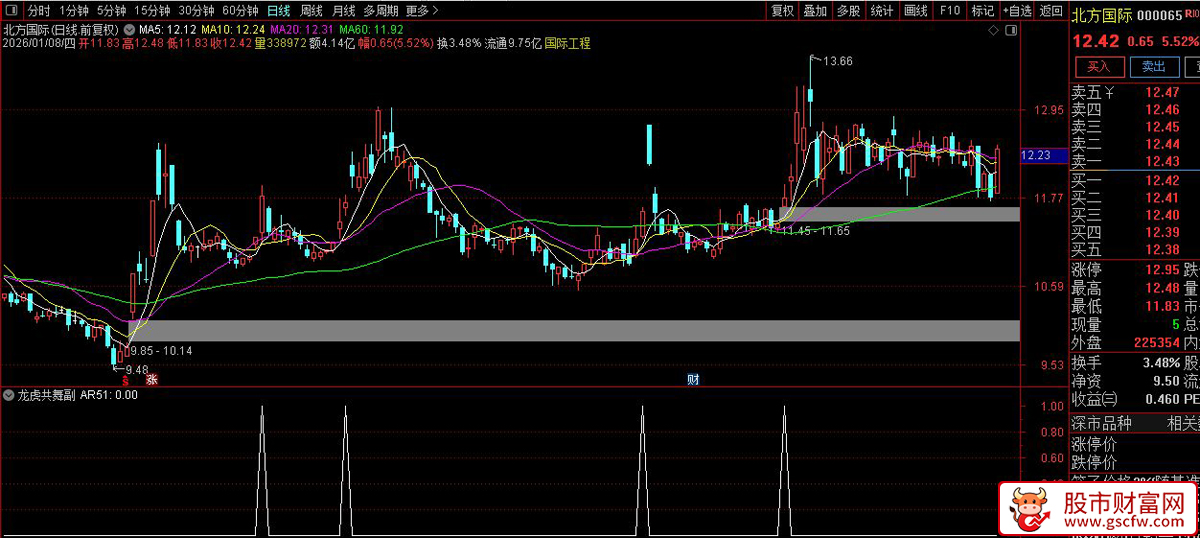Click the 国际工程 sector link
Viewport: 1200px width, 538px height.
[x=567, y=44]
